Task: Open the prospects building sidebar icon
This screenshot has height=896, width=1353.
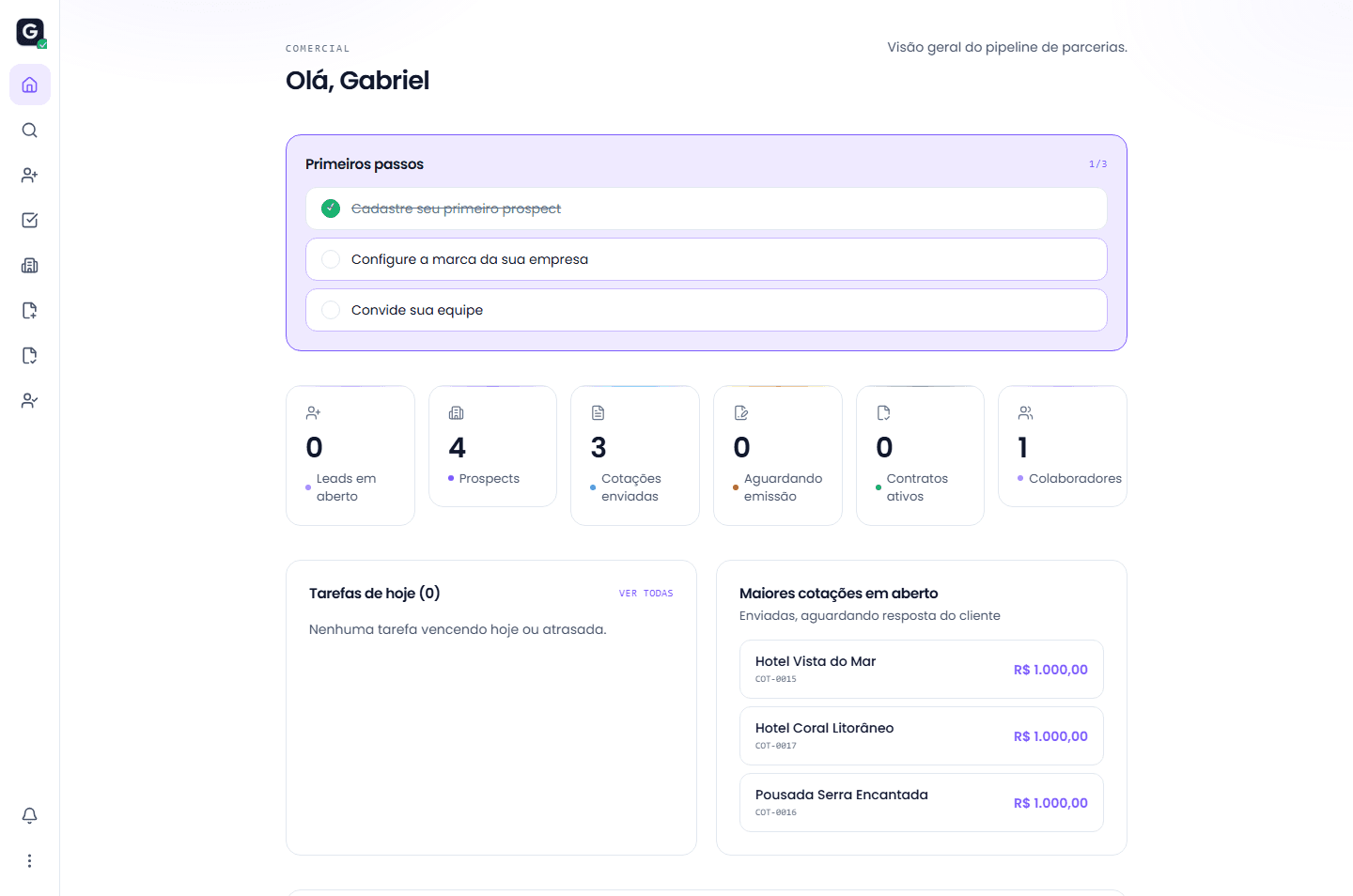Action: (30, 266)
